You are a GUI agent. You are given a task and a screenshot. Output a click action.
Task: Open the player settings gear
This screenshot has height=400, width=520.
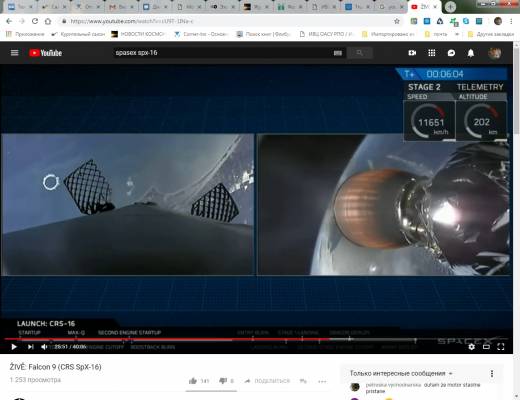[471, 347]
